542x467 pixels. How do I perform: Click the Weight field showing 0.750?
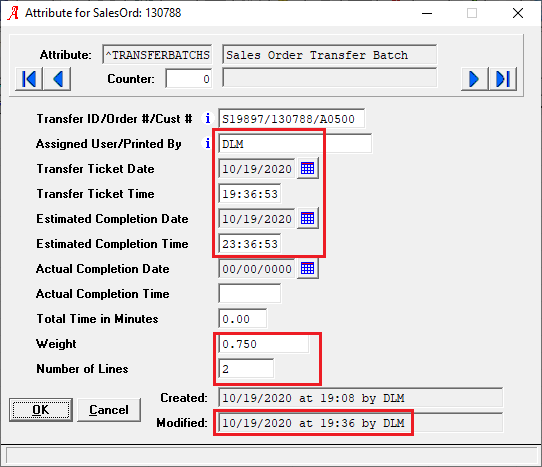click(264, 344)
